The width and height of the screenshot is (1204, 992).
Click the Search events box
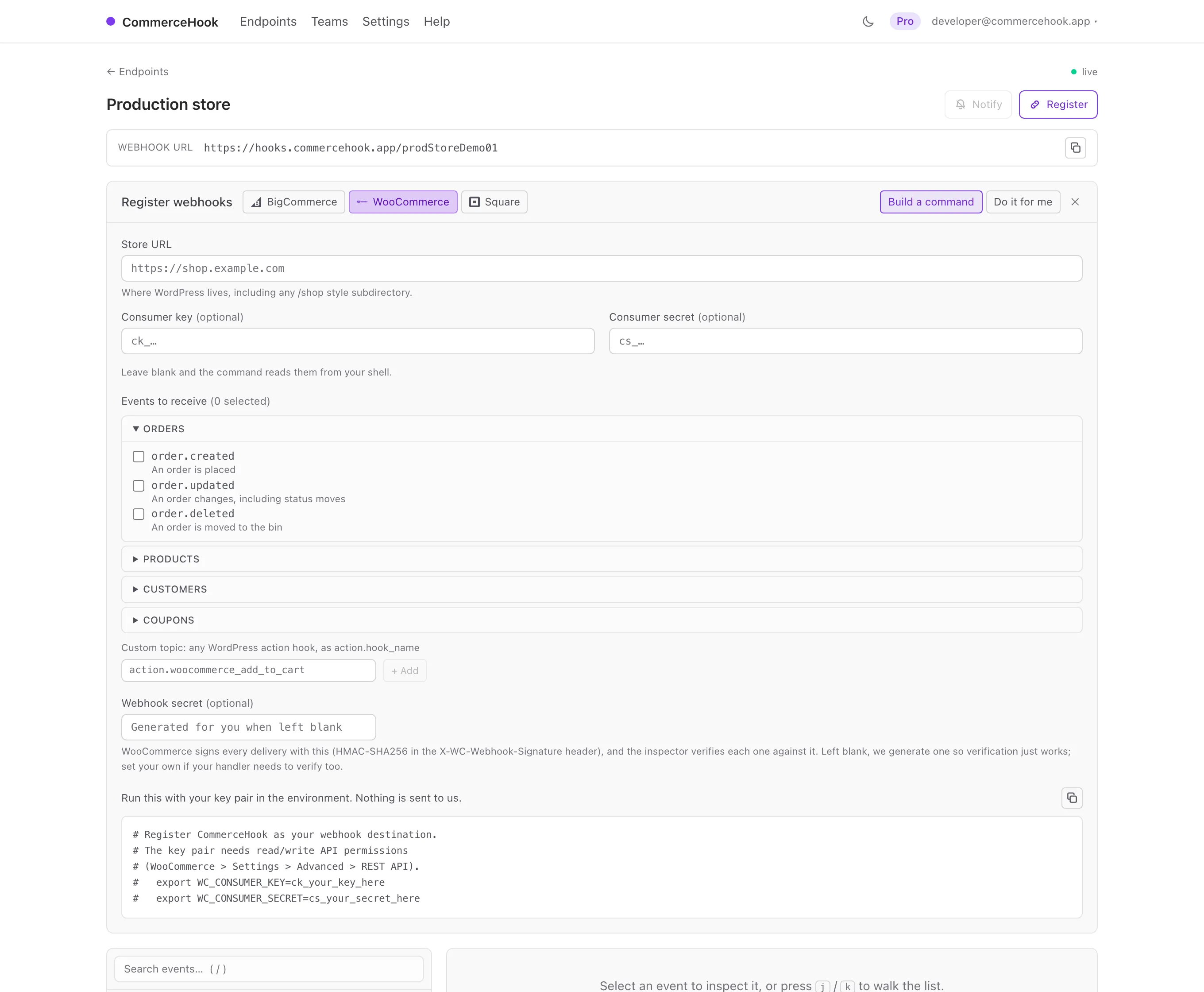click(269, 969)
